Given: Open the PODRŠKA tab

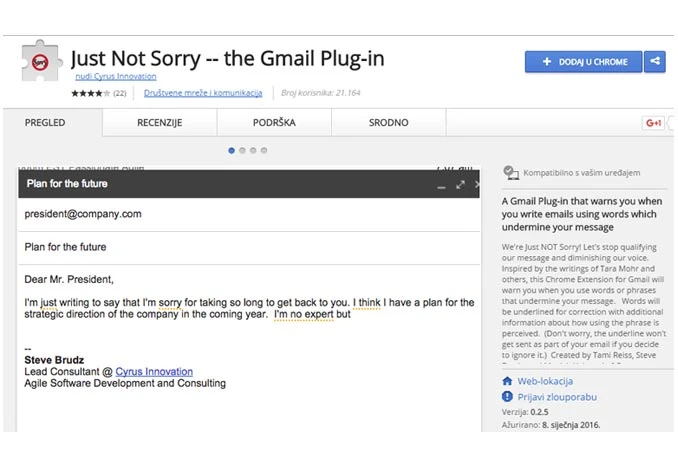Looking at the screenshot, I should click(274, 123).
